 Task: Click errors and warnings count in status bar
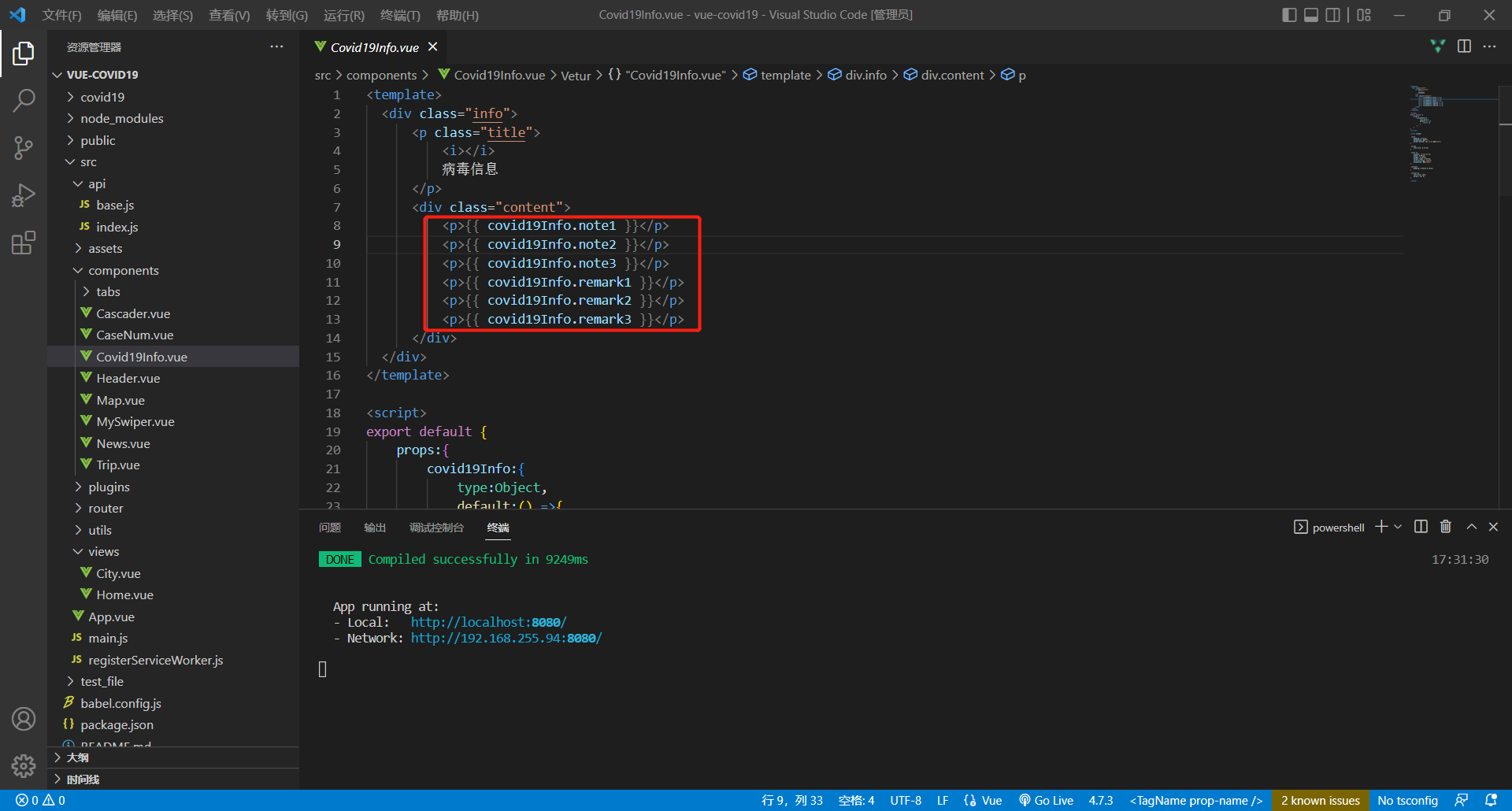pyautogui.click(x=40, y=800)
